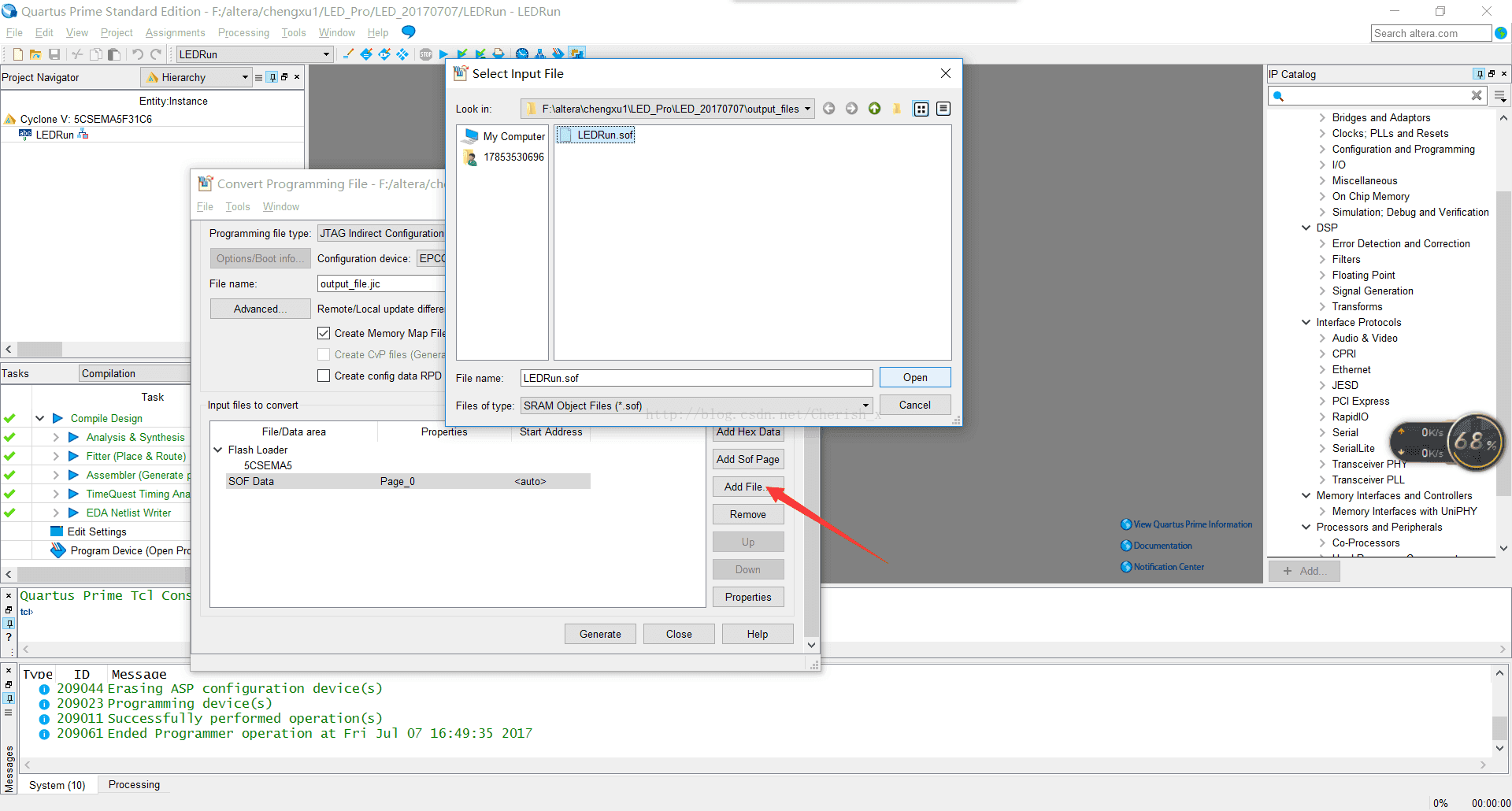Open the Files of type dropdown
Image resolution: width=1512 pixels, height=811 pixels.
tap(865, 405)
